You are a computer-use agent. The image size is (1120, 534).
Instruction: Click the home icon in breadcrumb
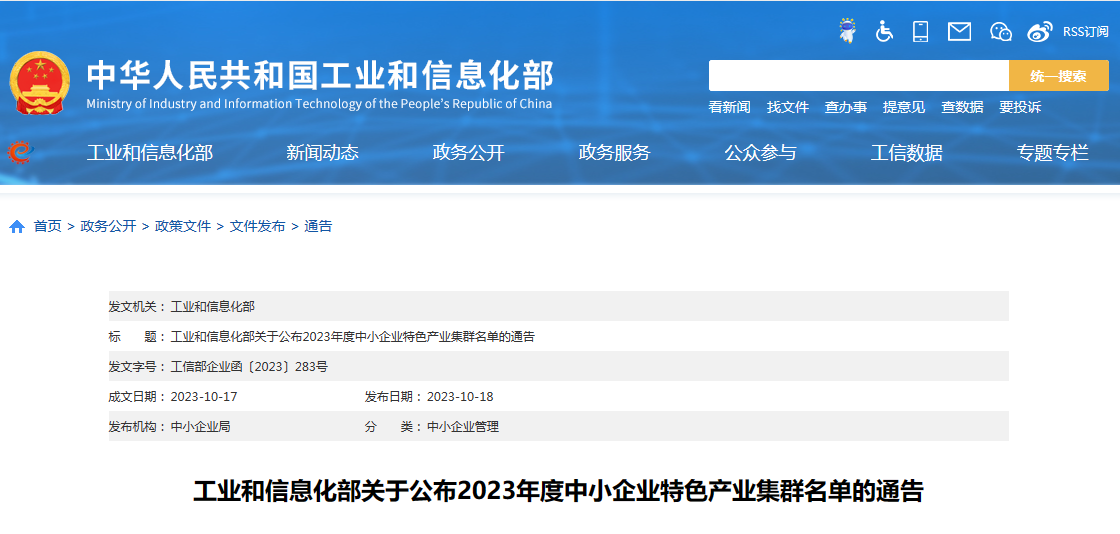(x=17, y=227)
